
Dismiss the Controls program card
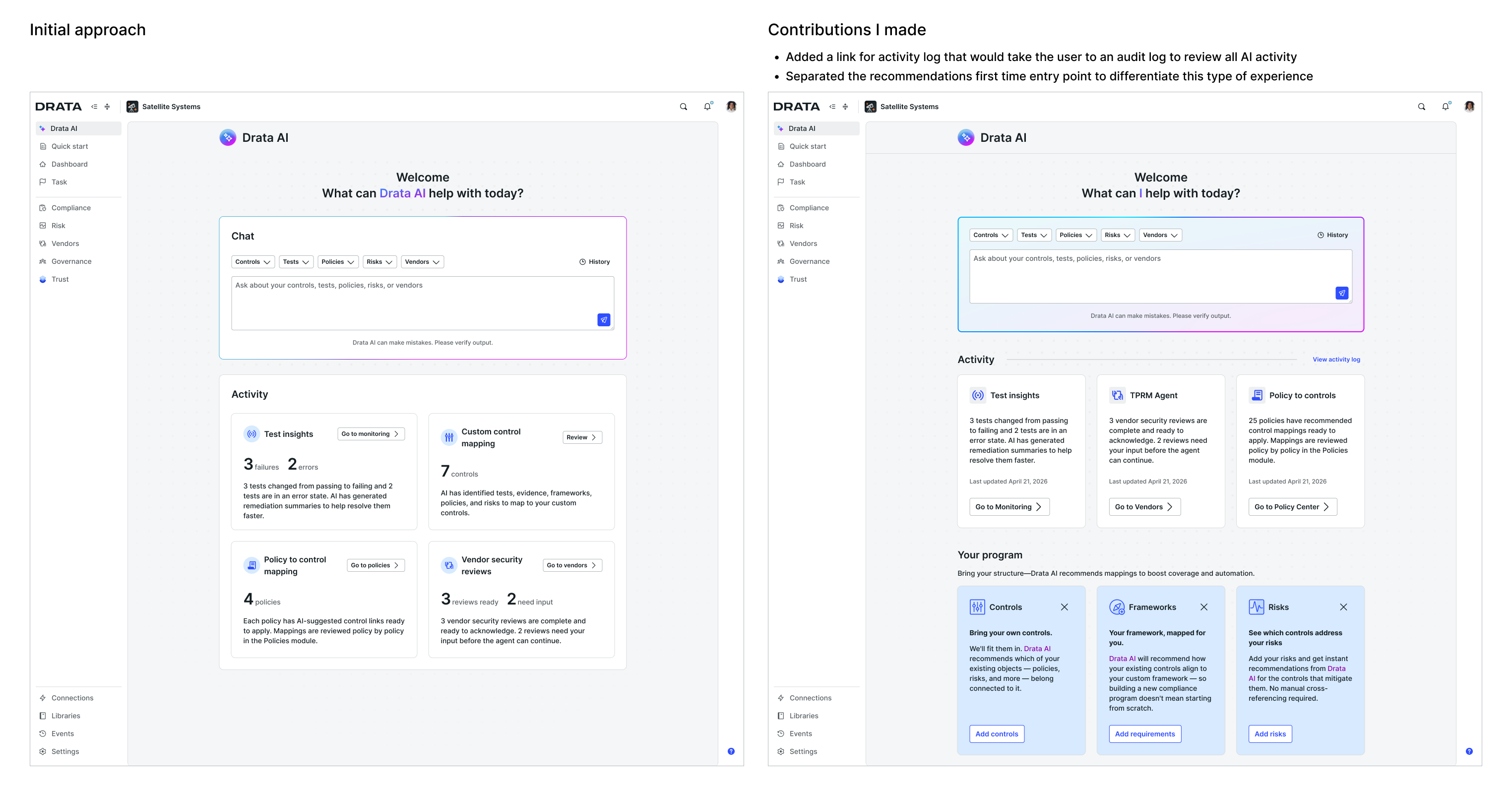coord(1064,607)
